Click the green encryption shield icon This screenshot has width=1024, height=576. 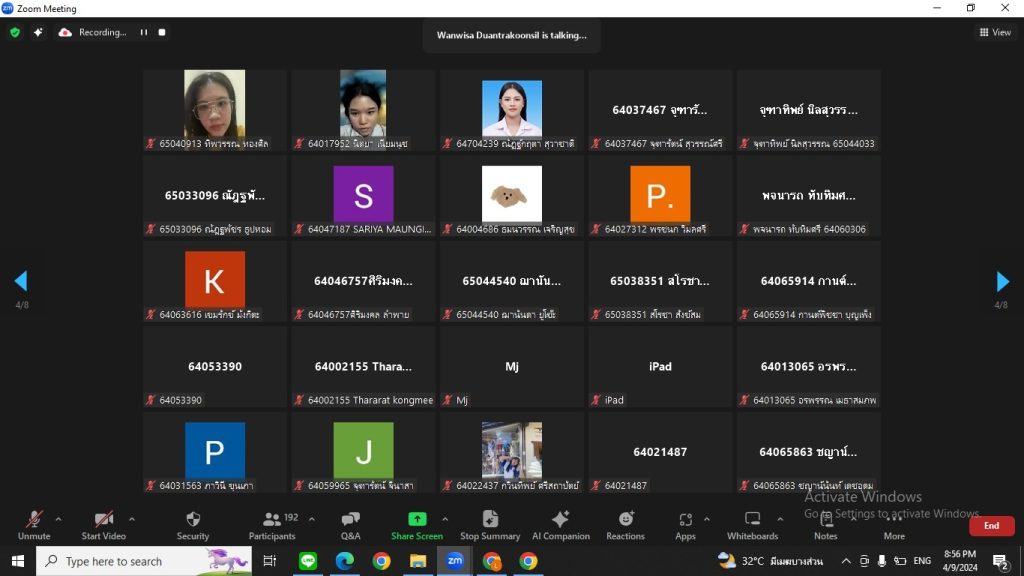tap(15, 32)
